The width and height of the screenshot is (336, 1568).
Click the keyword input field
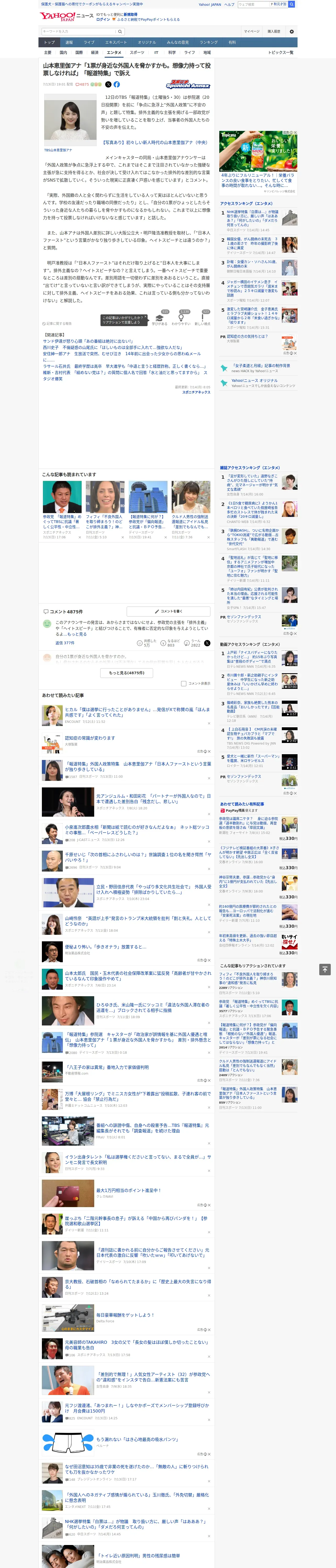pyautogui.click(x=79, y=31)
